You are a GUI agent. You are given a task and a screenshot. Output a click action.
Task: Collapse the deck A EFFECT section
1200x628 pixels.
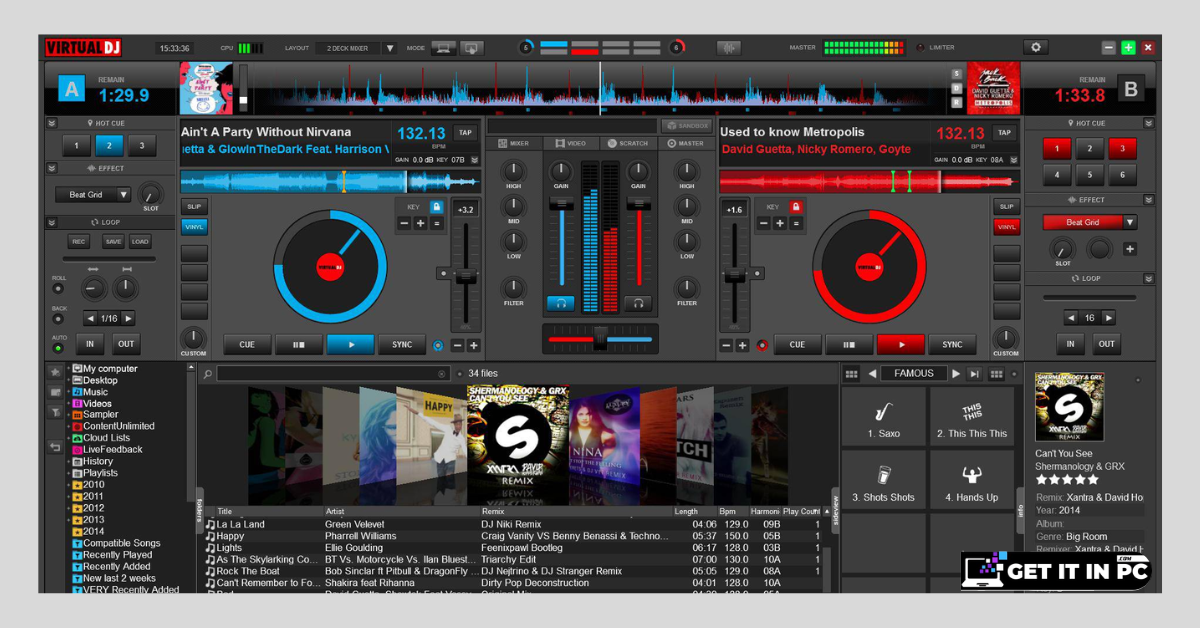click(x=53, y=168)
